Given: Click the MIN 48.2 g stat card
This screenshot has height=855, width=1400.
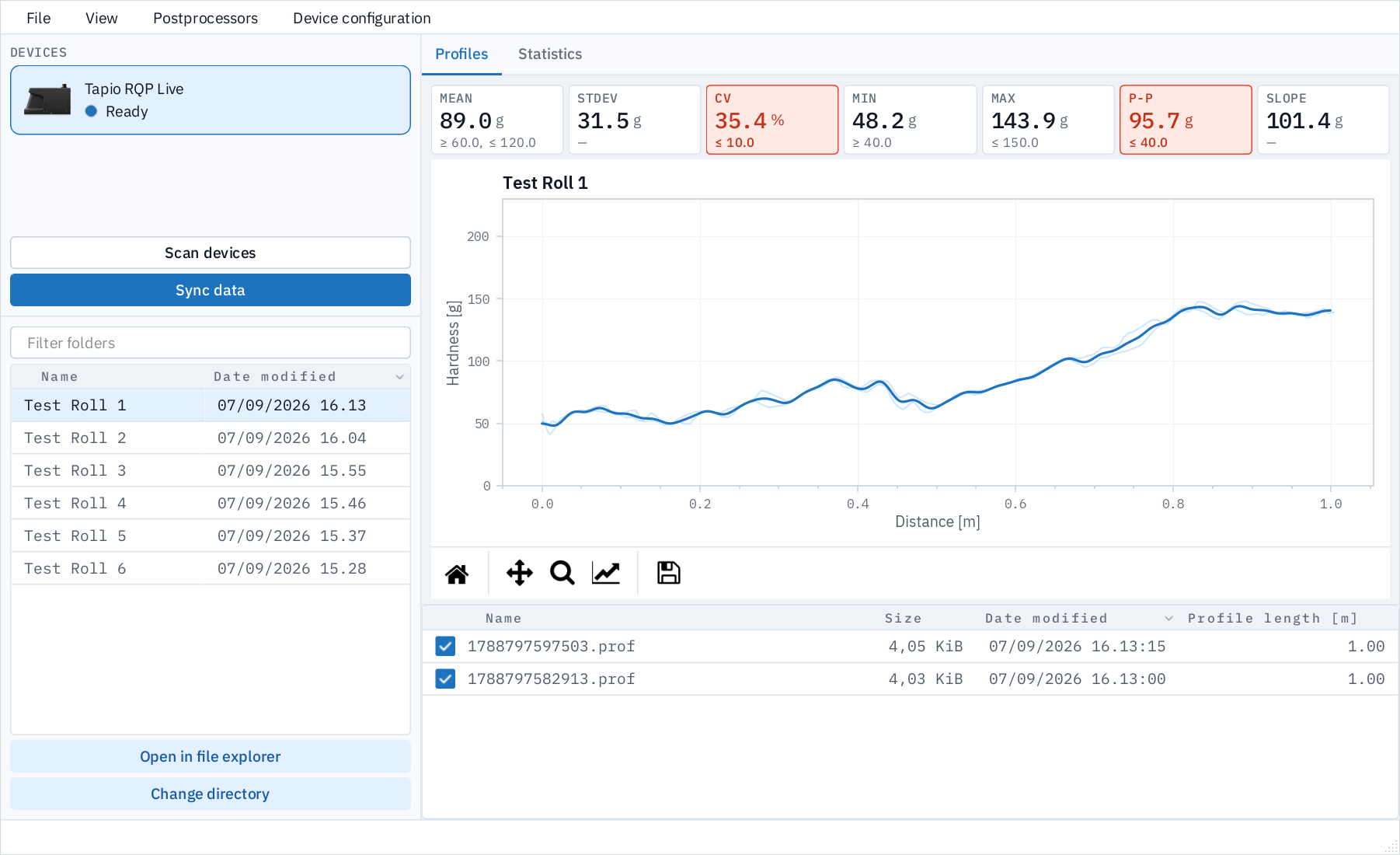Looking at the screenshot, I should tap(910, 120).
